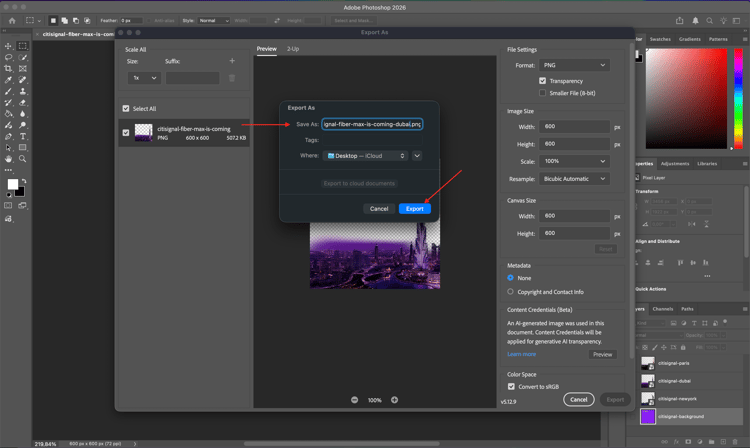The image size is (750, 448).
Task: Switch to the 2-Up preview tab
Action: pos(293,49)
